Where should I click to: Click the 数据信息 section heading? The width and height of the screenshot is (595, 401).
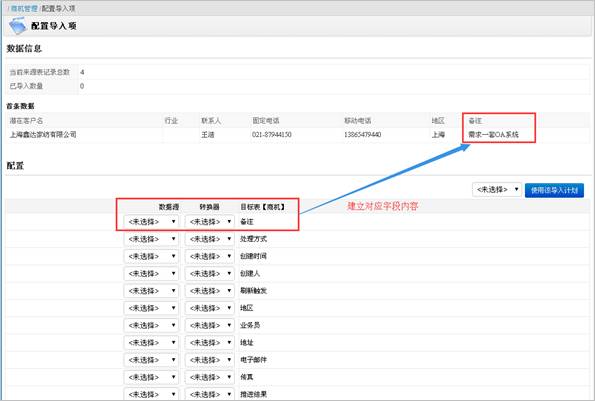24,49
